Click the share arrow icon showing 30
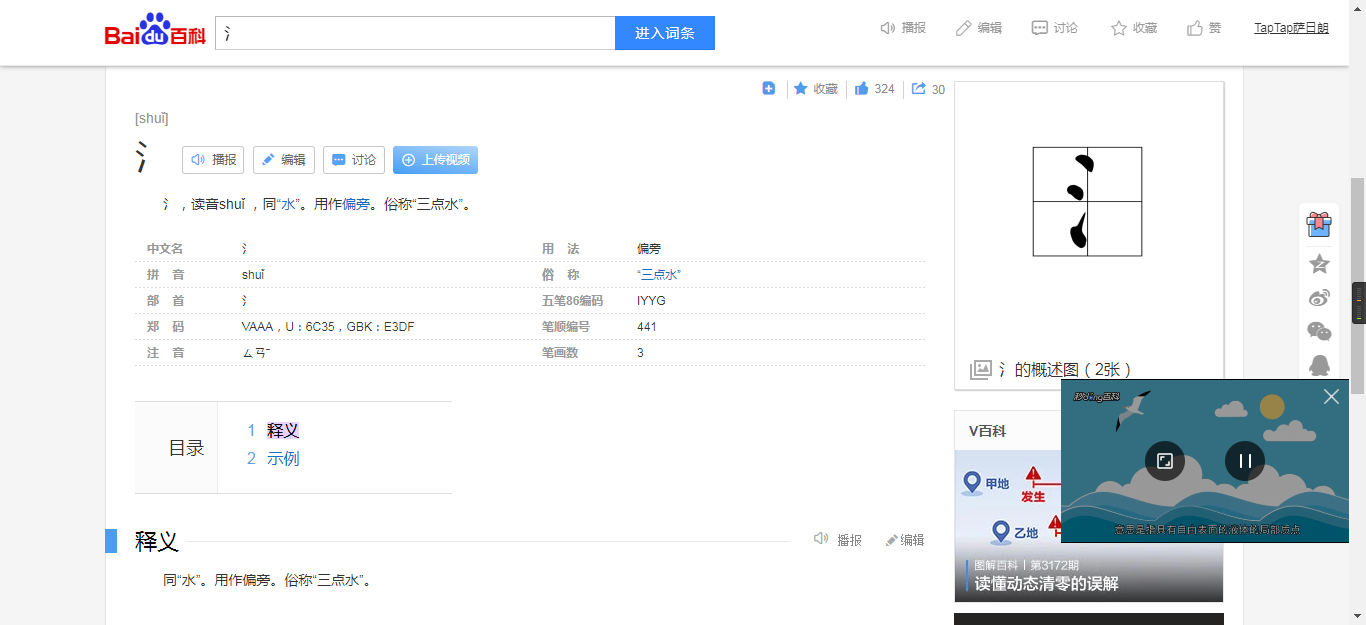Viewport: 1366px width, 625px height. coord(918,89)
